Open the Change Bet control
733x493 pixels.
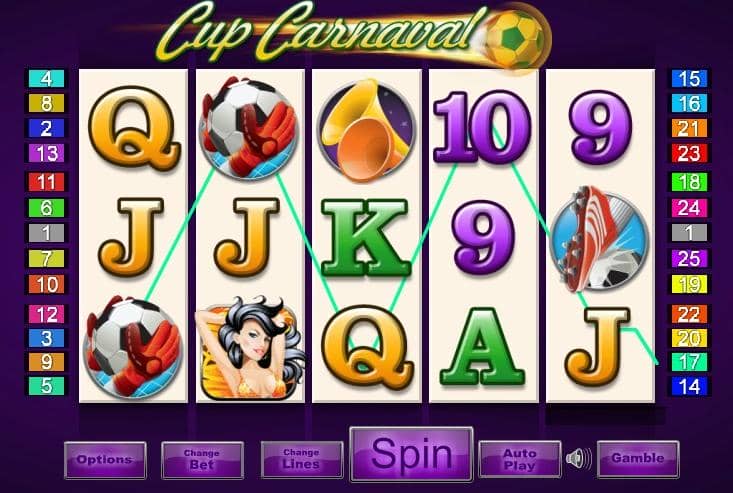pos(202,460)
